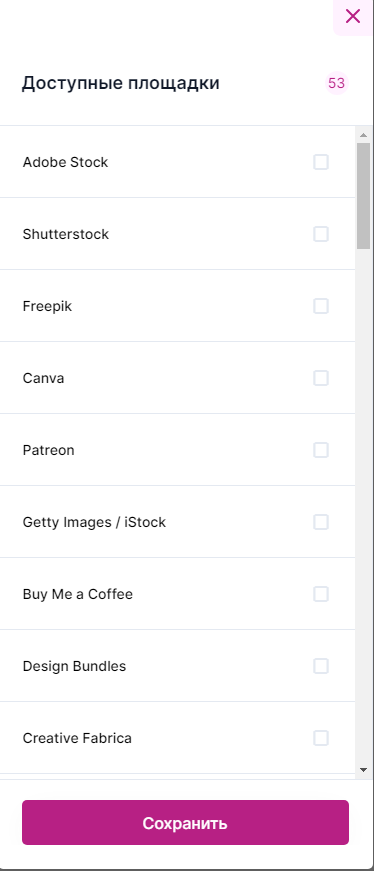The height and width of the screenshot is (871, 374).
Task: Click the list scrollbar thumb
Action: pyautogui.click(x=363, y=196)
